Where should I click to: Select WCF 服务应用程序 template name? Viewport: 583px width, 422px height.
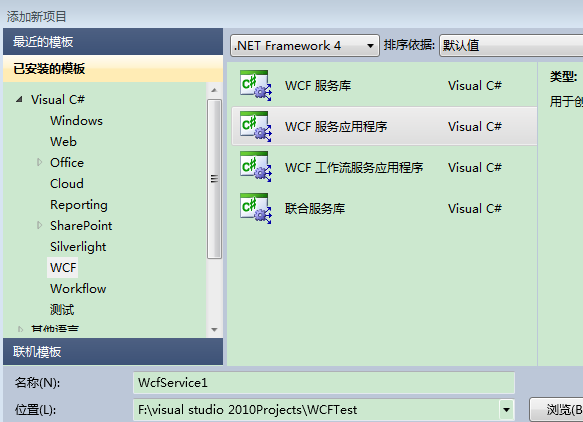coord(336,127)
